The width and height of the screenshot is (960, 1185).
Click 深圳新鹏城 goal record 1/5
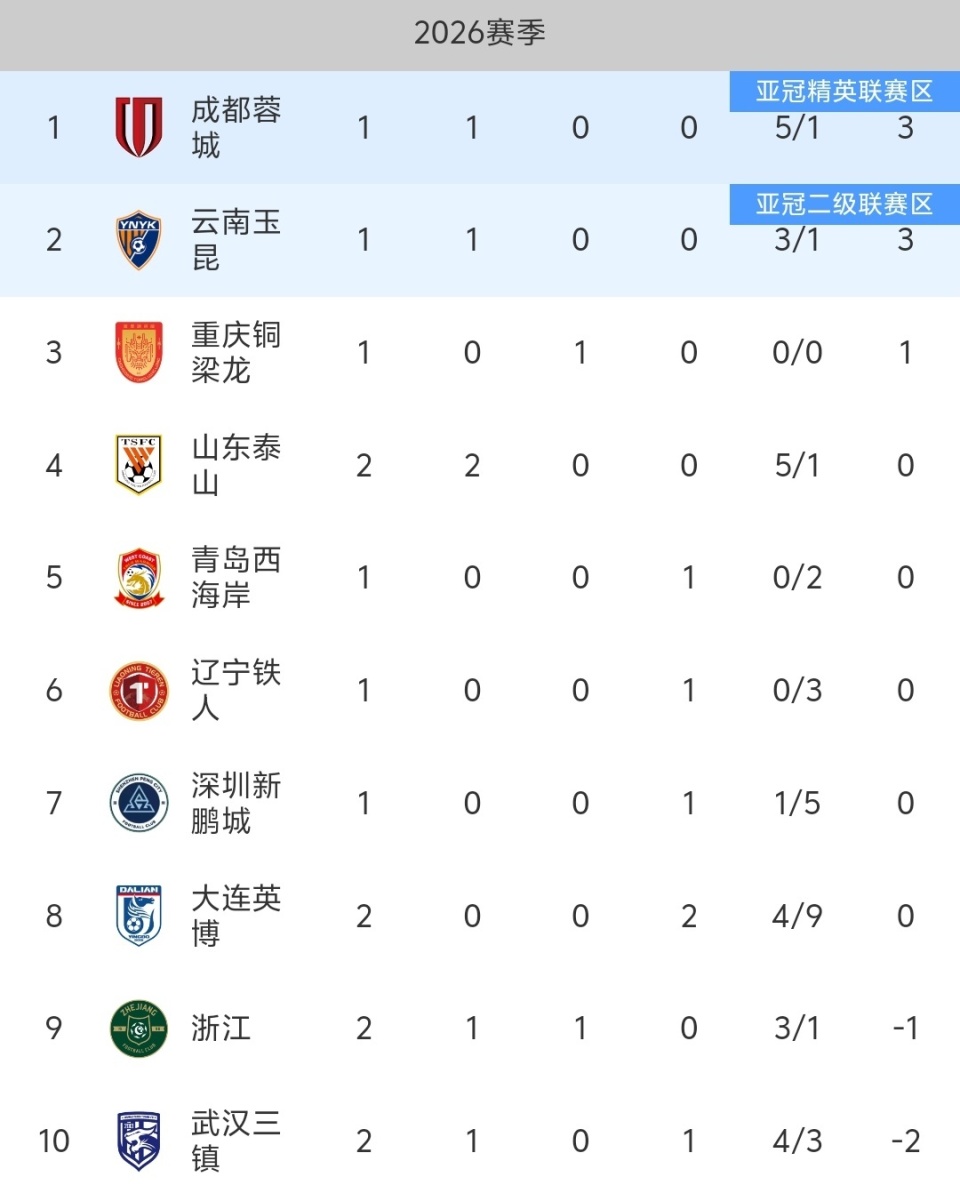797,803
